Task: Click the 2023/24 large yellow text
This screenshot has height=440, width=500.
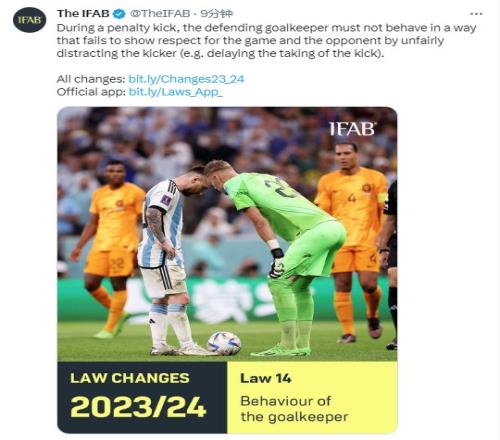Action: 138,407
